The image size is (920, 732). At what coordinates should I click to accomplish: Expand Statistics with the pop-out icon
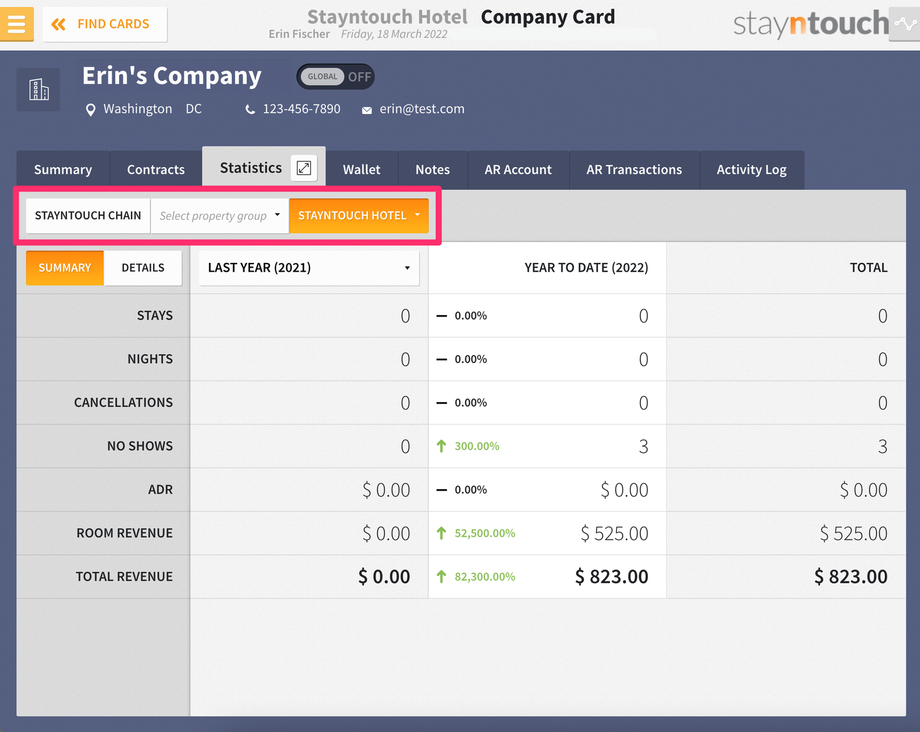point(304,168)
